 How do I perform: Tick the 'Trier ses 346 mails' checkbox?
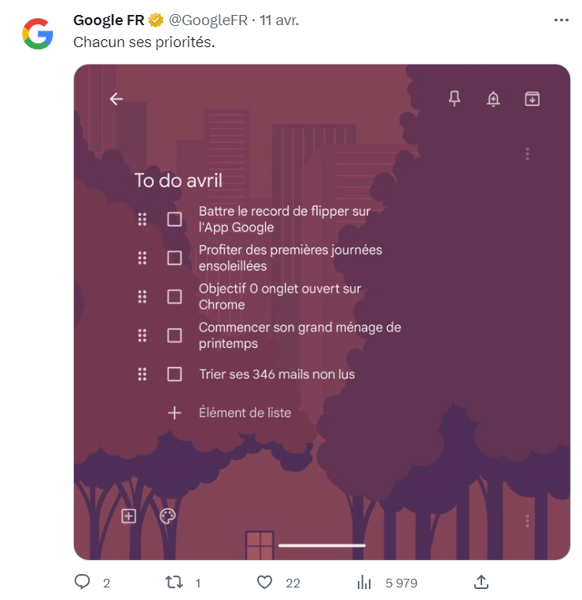[174, 374]
